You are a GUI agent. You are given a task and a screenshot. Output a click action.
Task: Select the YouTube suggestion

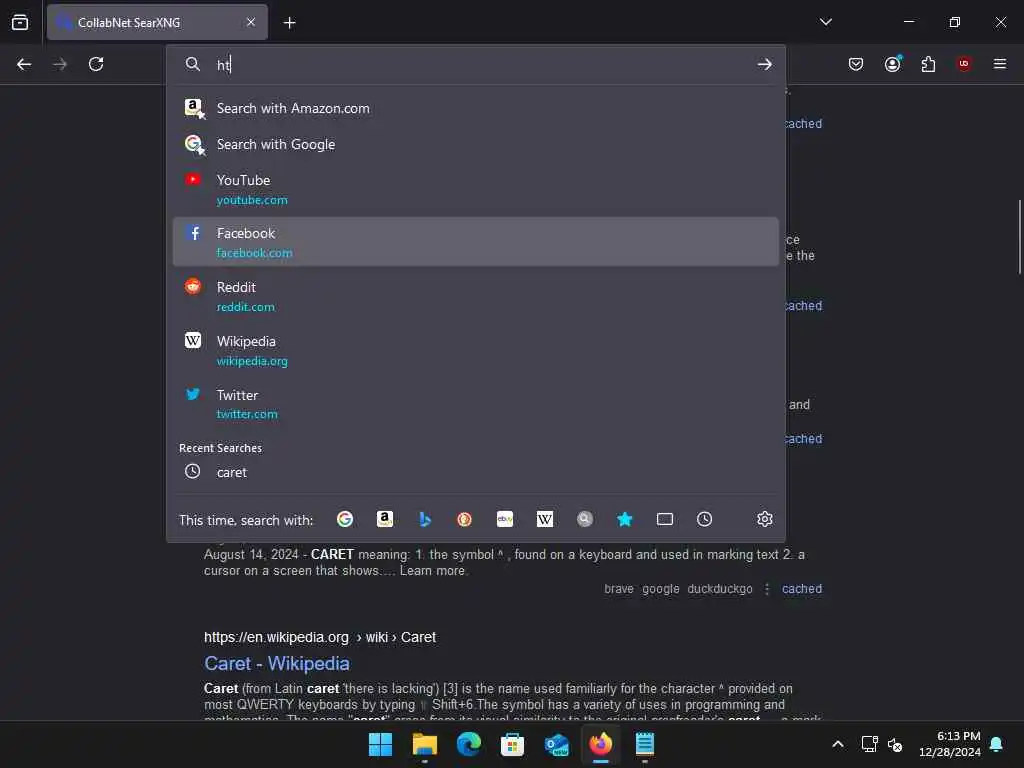pyautogui.click(x=475, y=189)
